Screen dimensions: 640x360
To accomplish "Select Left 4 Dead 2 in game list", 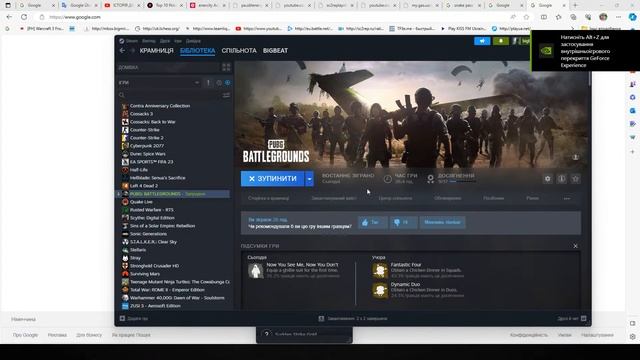I will tap(144, 186).
